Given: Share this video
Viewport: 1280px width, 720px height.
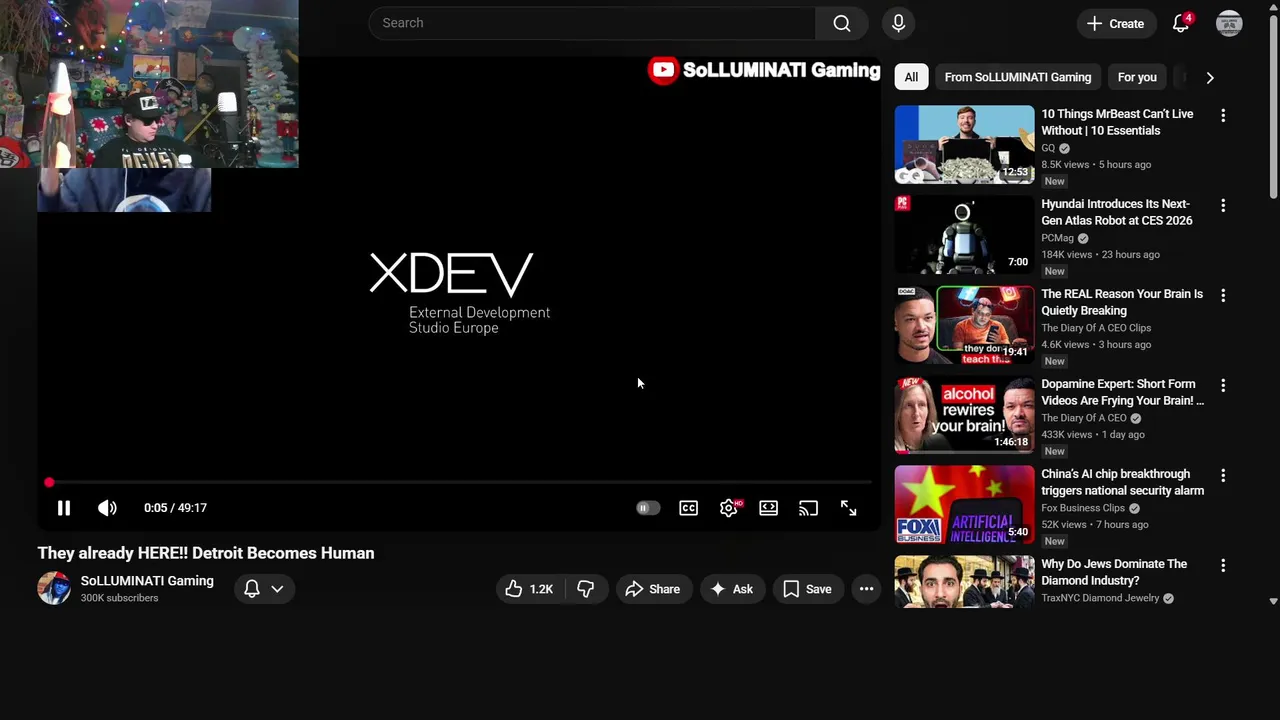Looking at the screenshot, I should [x=653, y=589].
